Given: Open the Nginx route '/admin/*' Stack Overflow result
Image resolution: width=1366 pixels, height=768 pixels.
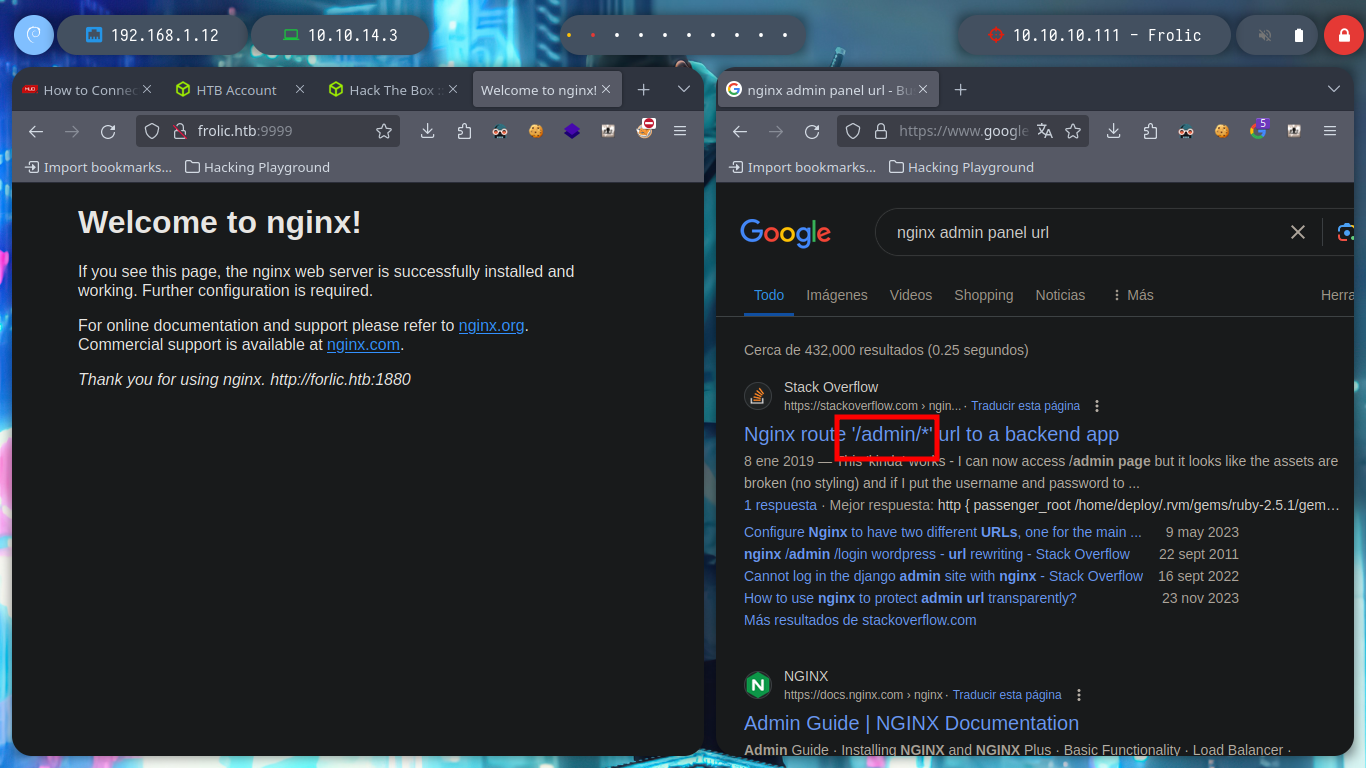Looking at the screenshot, I should [931, 434].
